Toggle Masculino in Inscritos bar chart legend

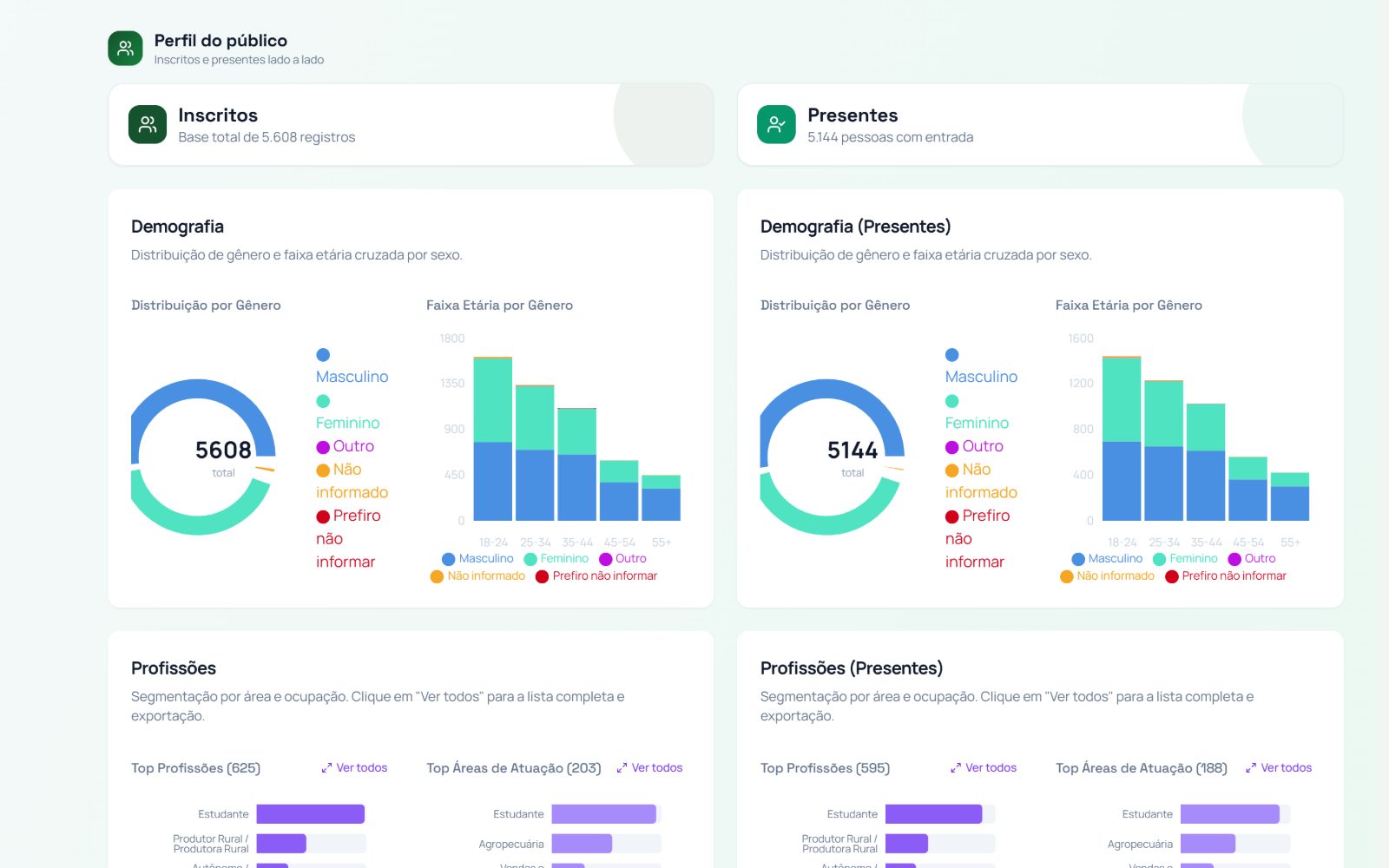477,559
